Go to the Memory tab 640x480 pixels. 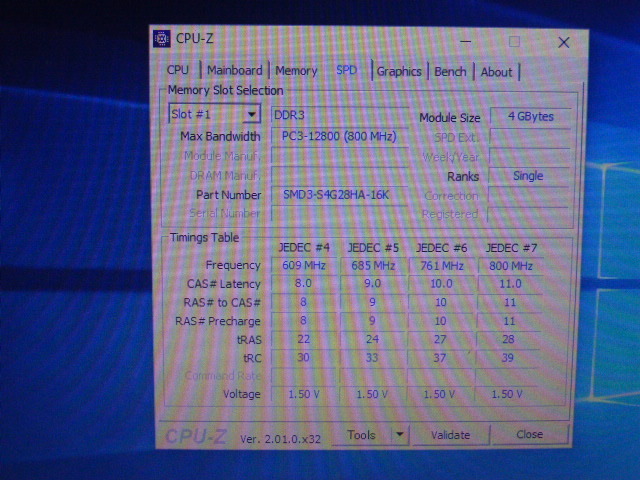(x=296, y=71)
